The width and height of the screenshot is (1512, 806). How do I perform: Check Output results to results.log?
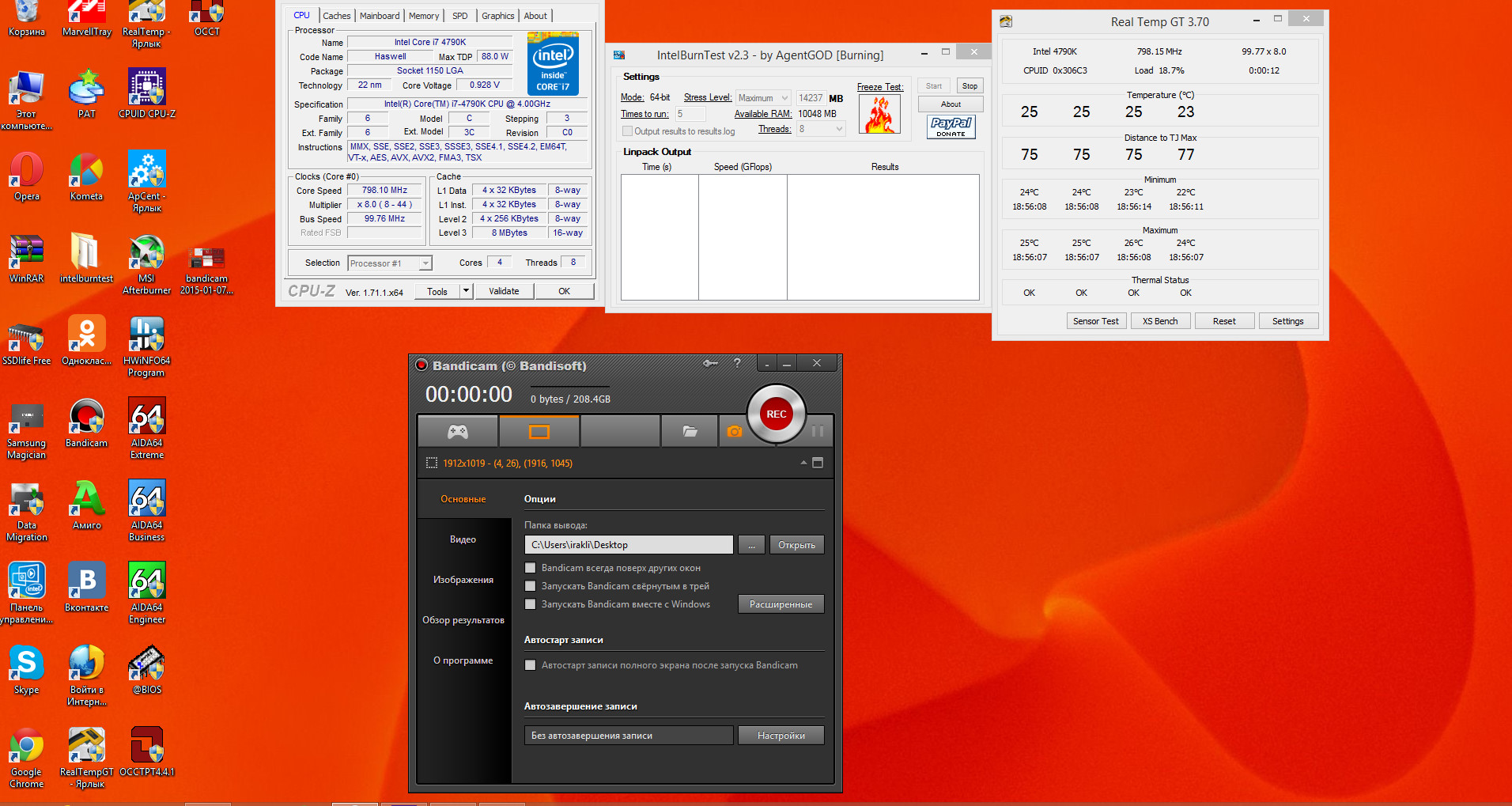(627, 131)
